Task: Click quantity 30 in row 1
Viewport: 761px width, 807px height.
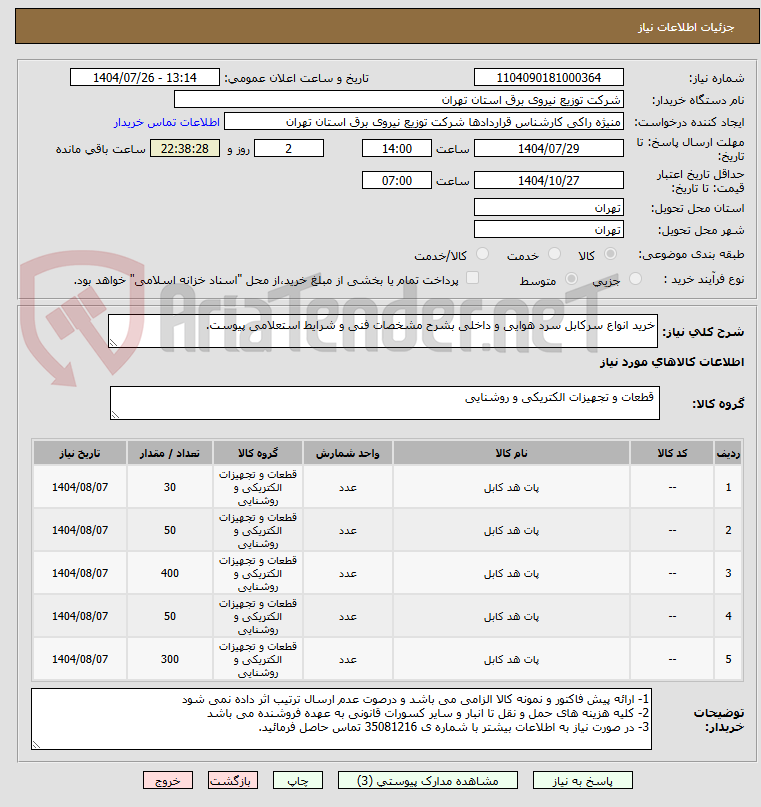Action: 170,487
